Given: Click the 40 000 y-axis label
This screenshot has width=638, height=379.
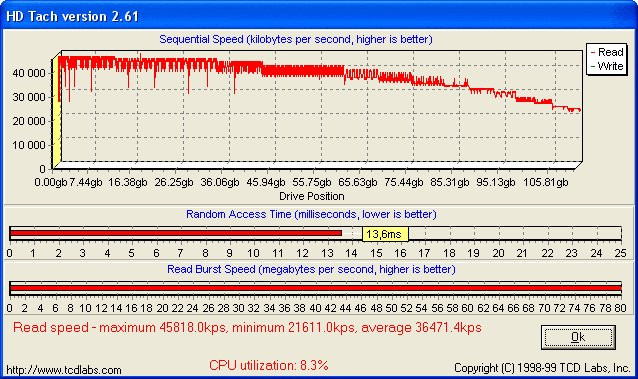Looking at the screenshot, I should point(29,73).
